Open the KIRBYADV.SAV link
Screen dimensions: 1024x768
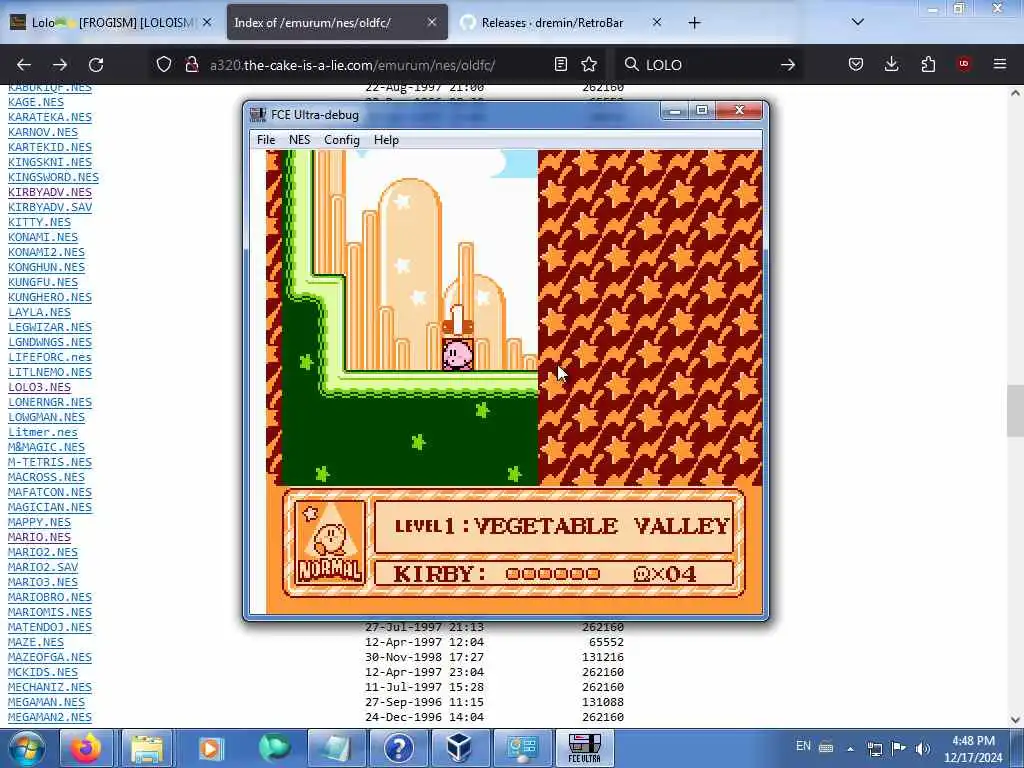click(x=50, y=207)
